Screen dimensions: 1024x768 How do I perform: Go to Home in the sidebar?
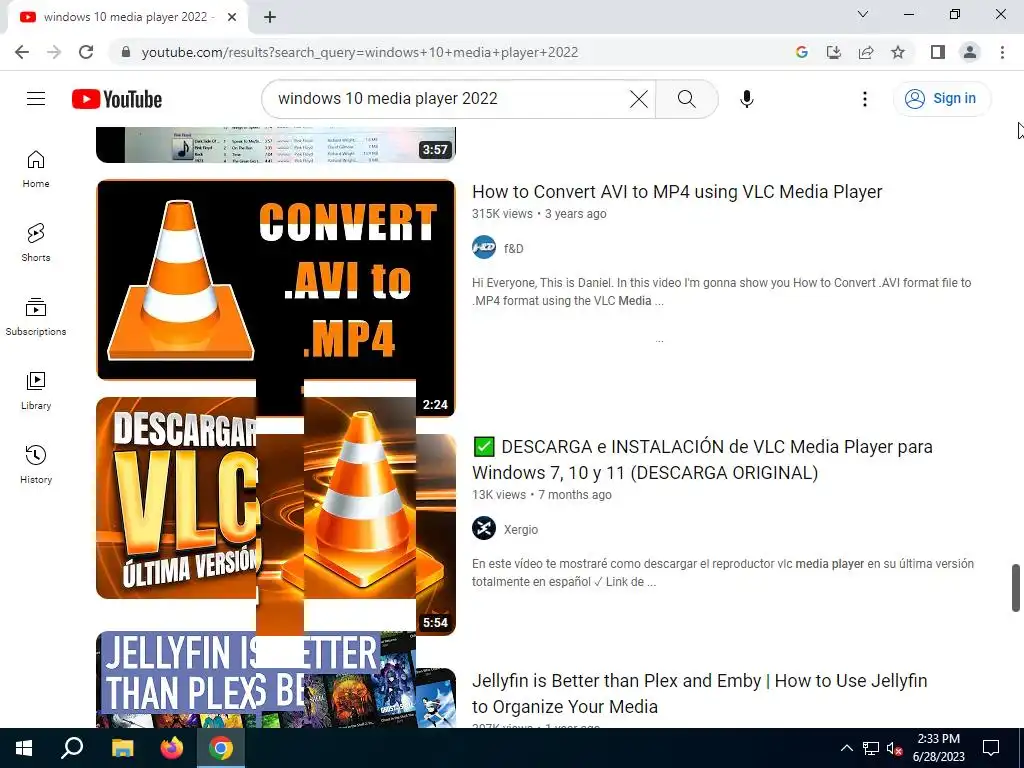(36, 169)
